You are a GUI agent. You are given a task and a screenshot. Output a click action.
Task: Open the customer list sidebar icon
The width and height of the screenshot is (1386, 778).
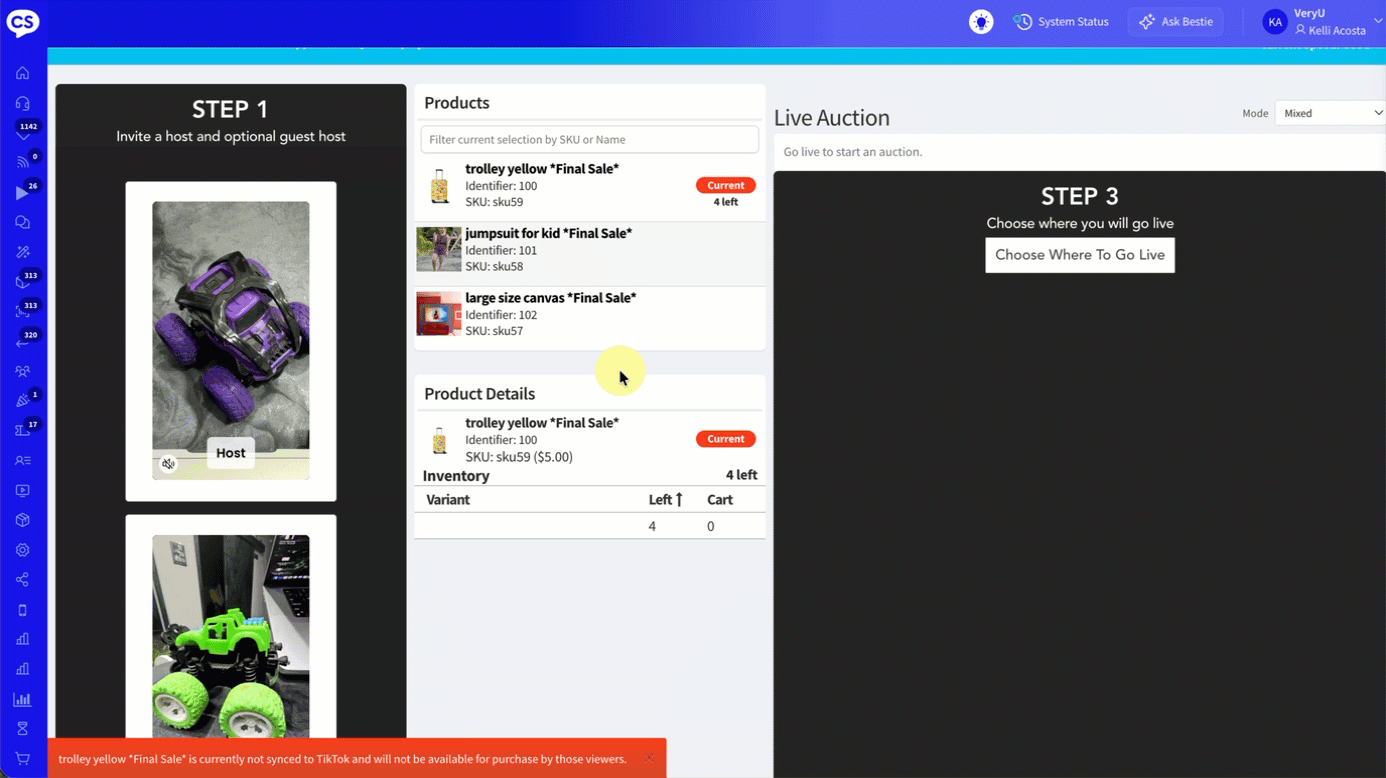coord(22,461)
